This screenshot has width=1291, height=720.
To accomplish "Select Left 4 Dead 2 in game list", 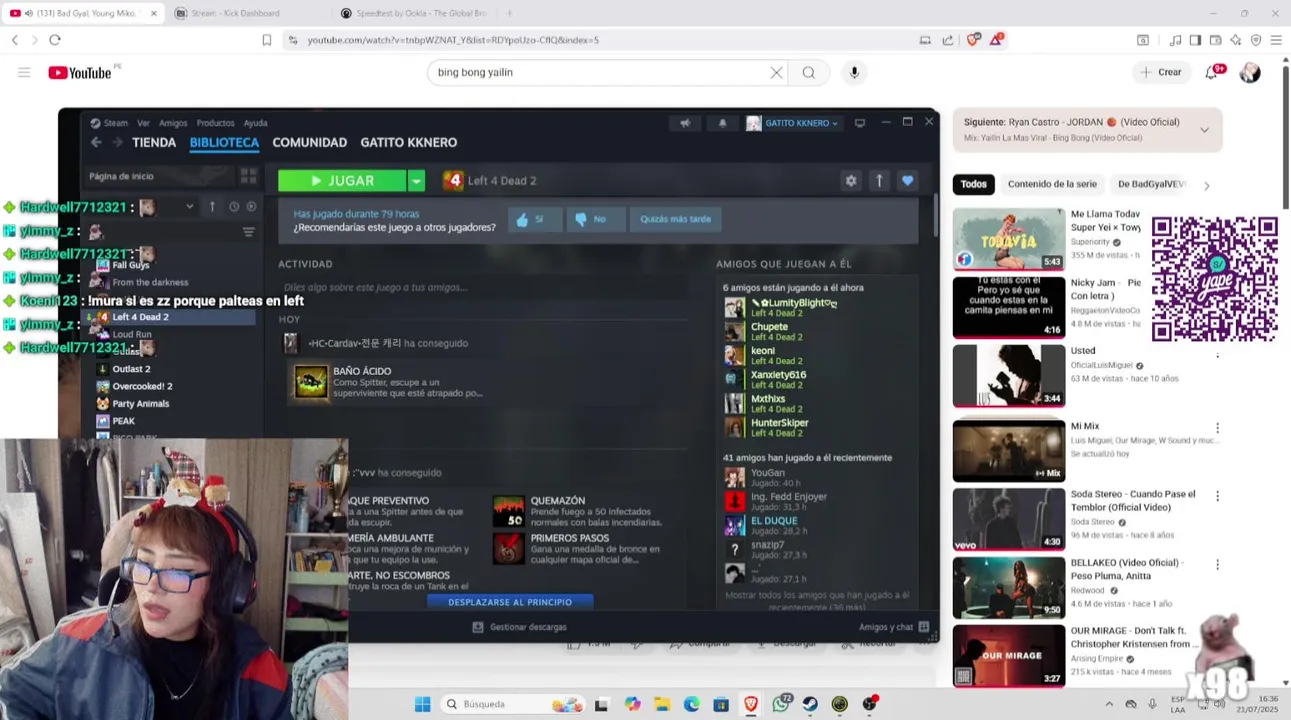I will (141, 317).
